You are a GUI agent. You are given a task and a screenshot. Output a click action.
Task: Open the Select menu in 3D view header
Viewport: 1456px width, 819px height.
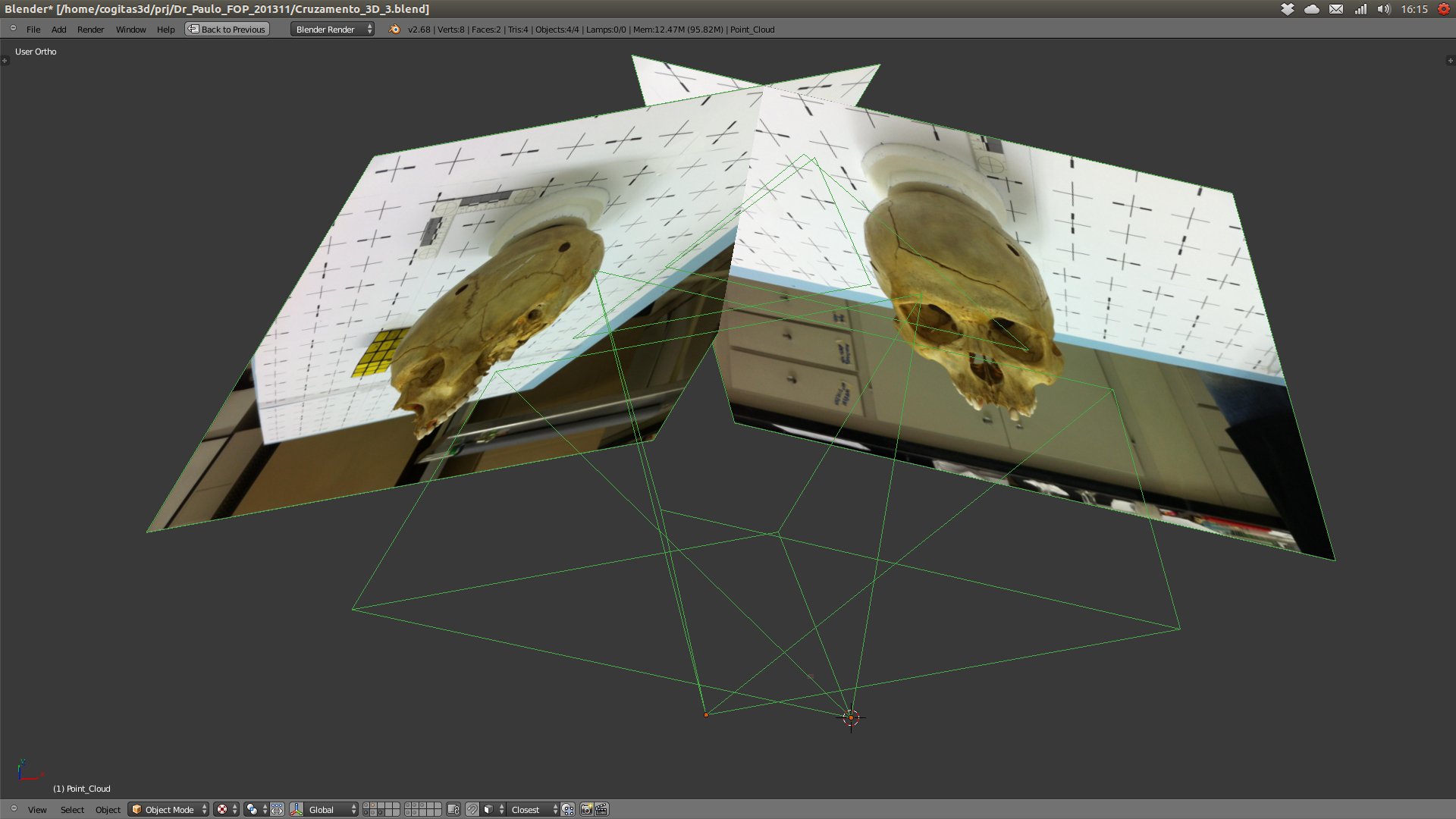[72, 809]
